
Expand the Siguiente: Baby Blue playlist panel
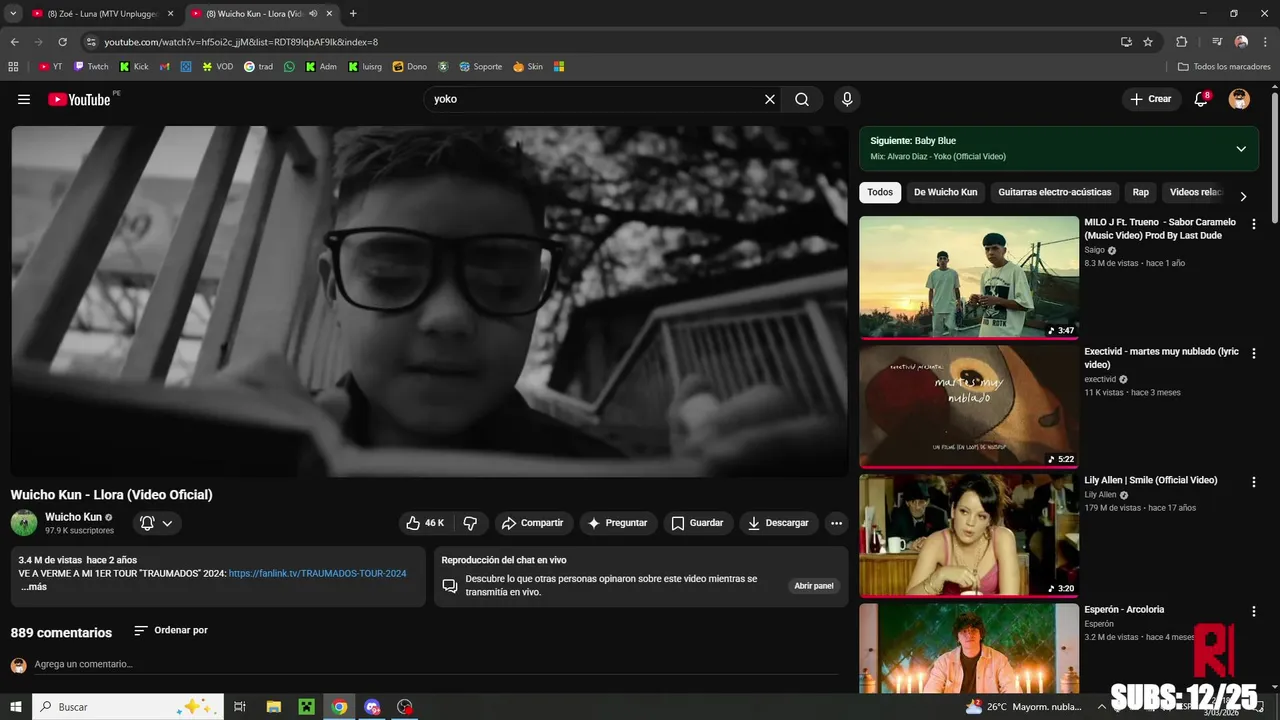click(1241, 149)
